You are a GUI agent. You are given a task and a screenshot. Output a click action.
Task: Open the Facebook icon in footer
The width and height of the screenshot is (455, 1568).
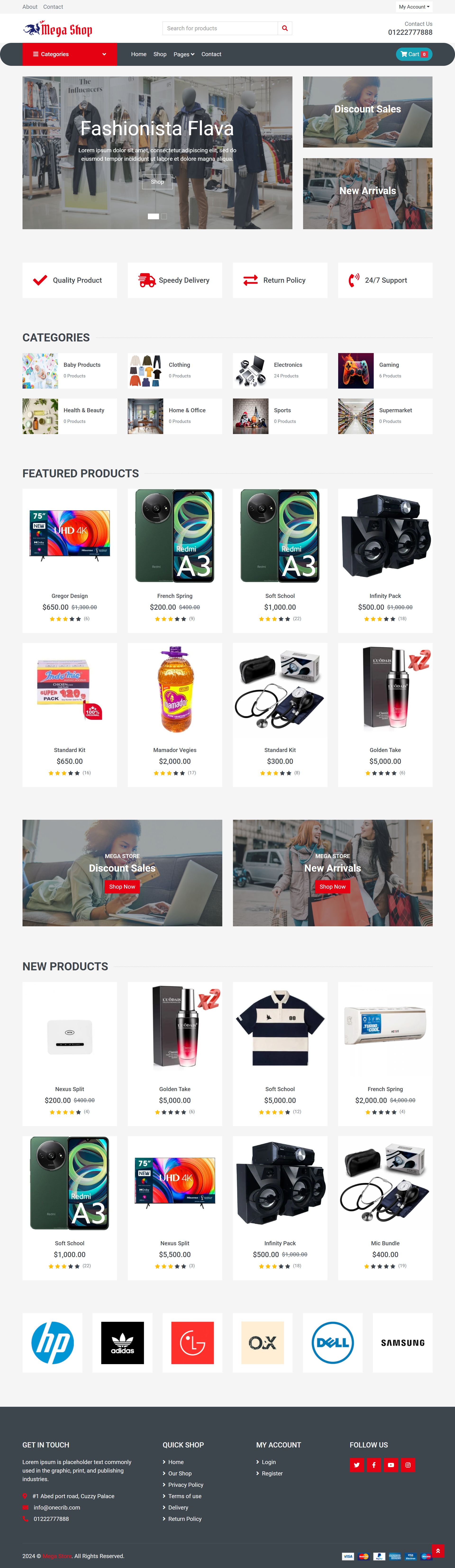pyautogui.click(x=374, y=1465)
